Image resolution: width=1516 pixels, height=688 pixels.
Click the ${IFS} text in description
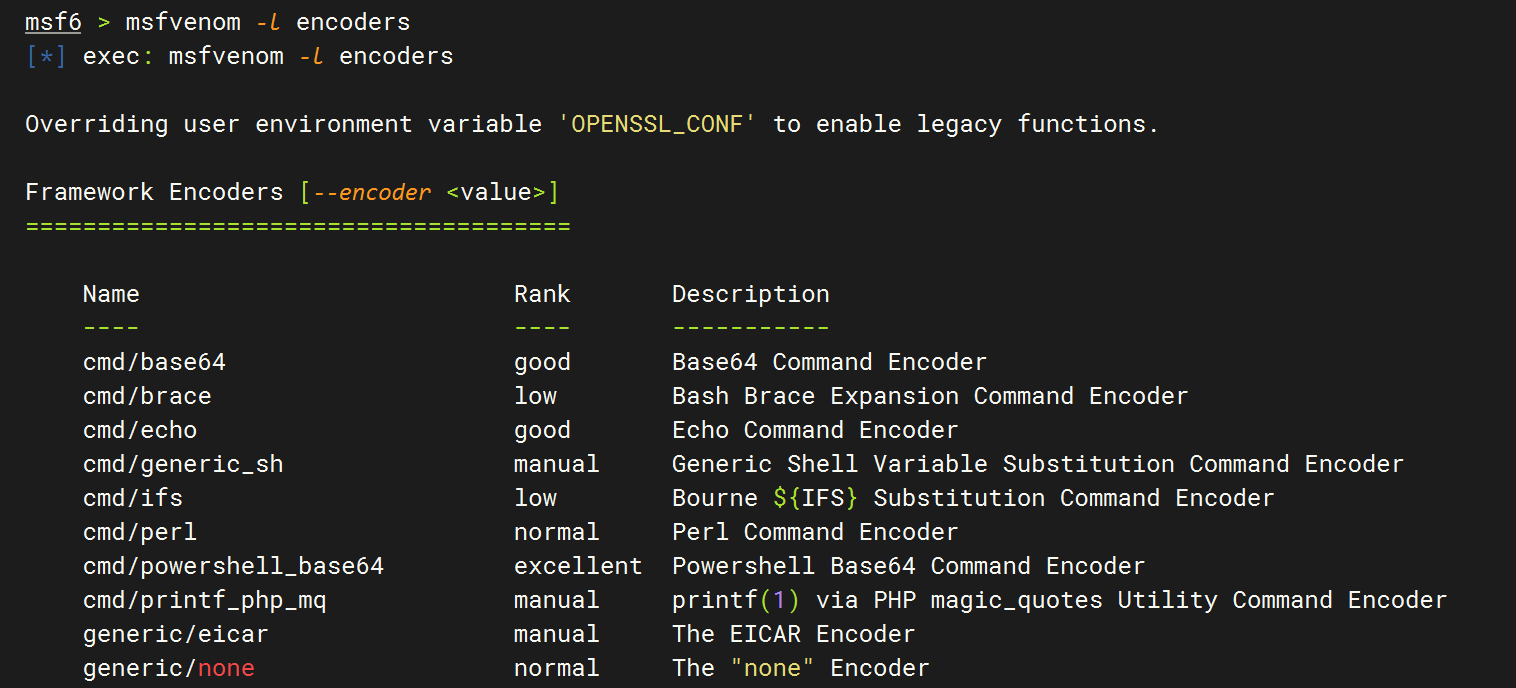[x=816, y=498]
